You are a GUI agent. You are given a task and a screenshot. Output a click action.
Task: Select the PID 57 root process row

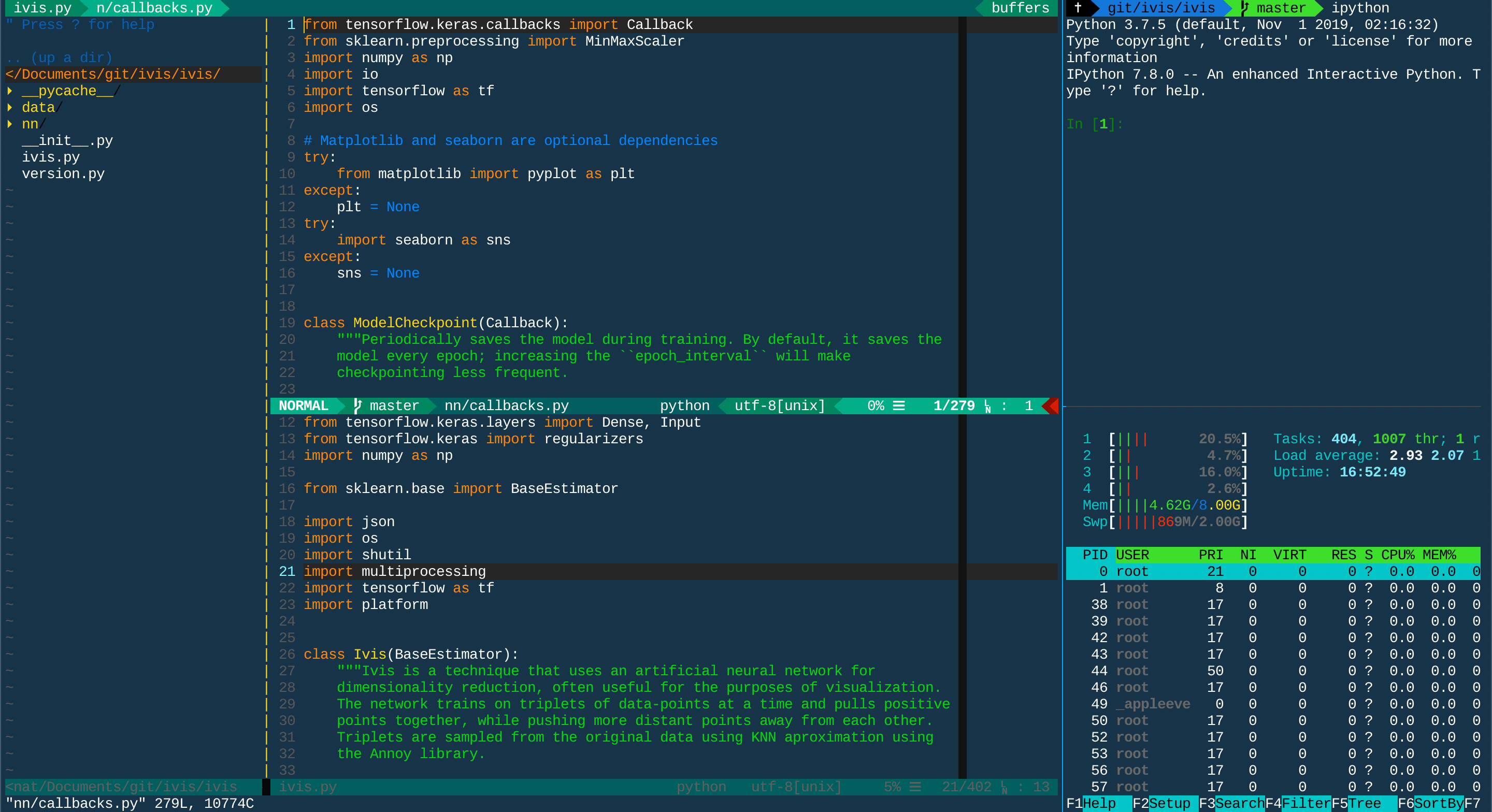1273,787
